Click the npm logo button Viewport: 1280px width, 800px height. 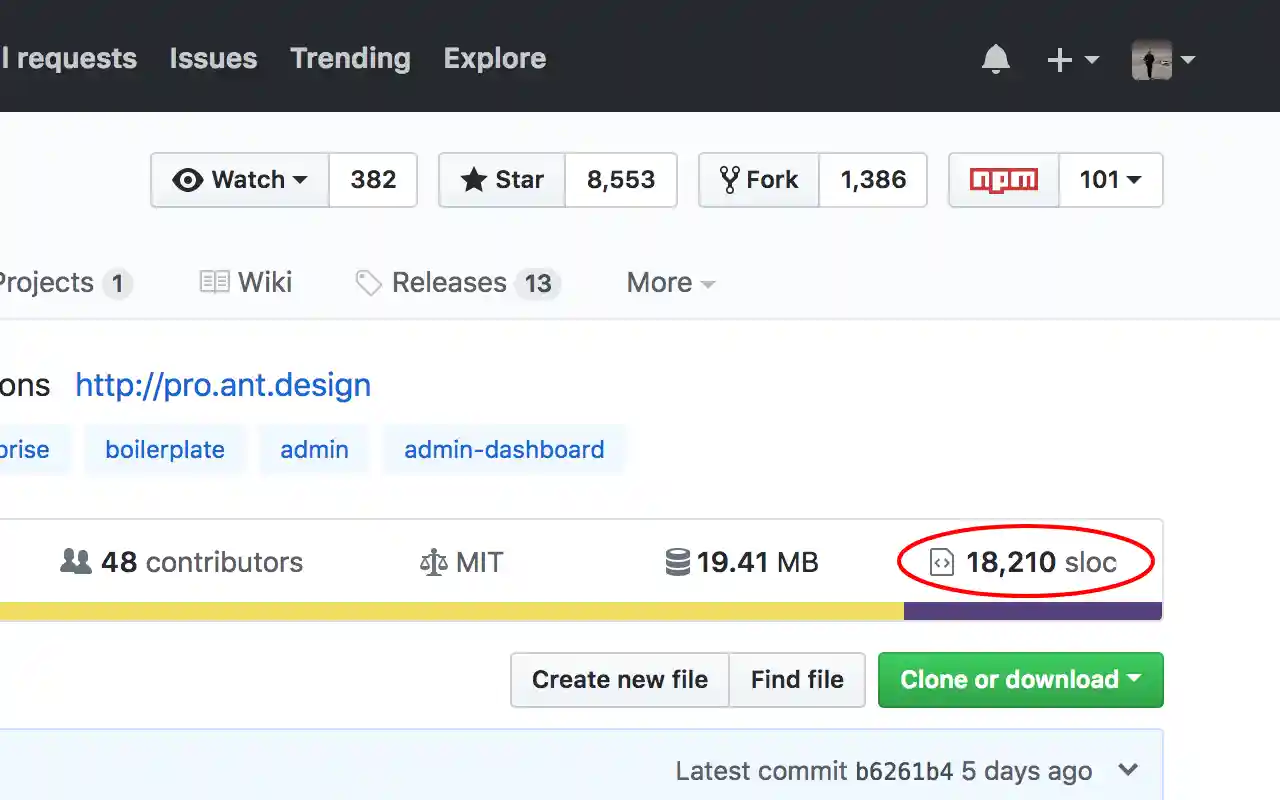click(x=1004, y=180)
